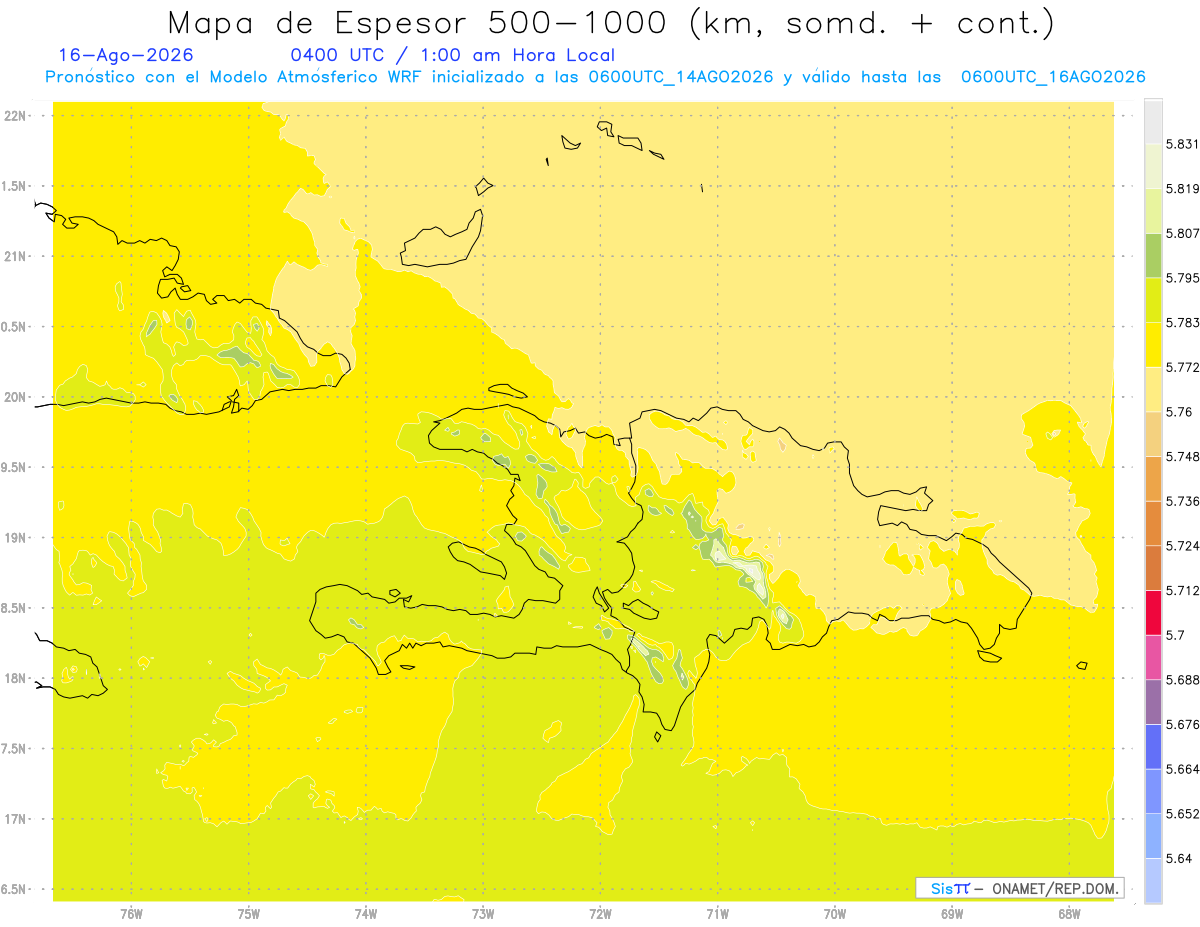Click the 74W longitude axis label

point(366,914)
